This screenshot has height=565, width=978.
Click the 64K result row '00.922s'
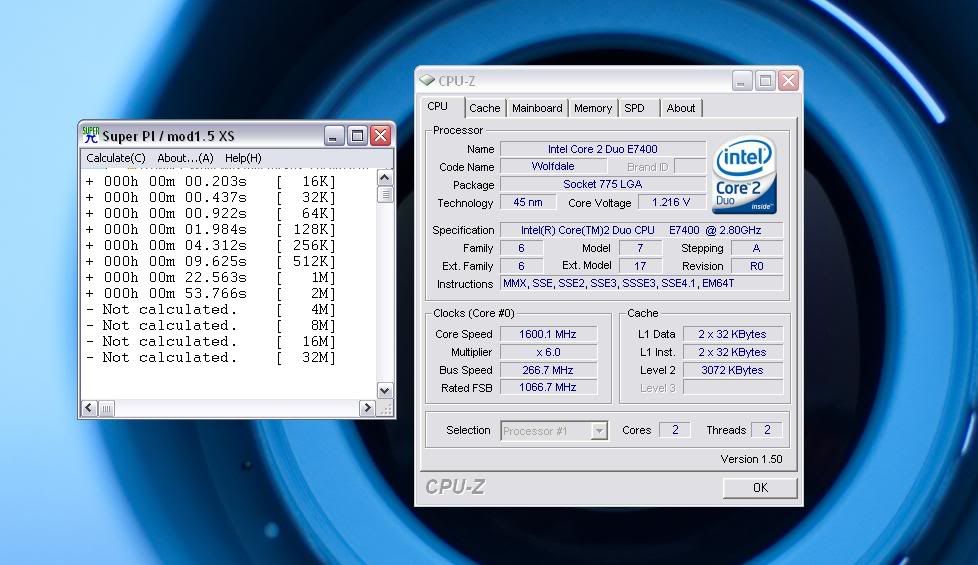click(x=211, y=213)
